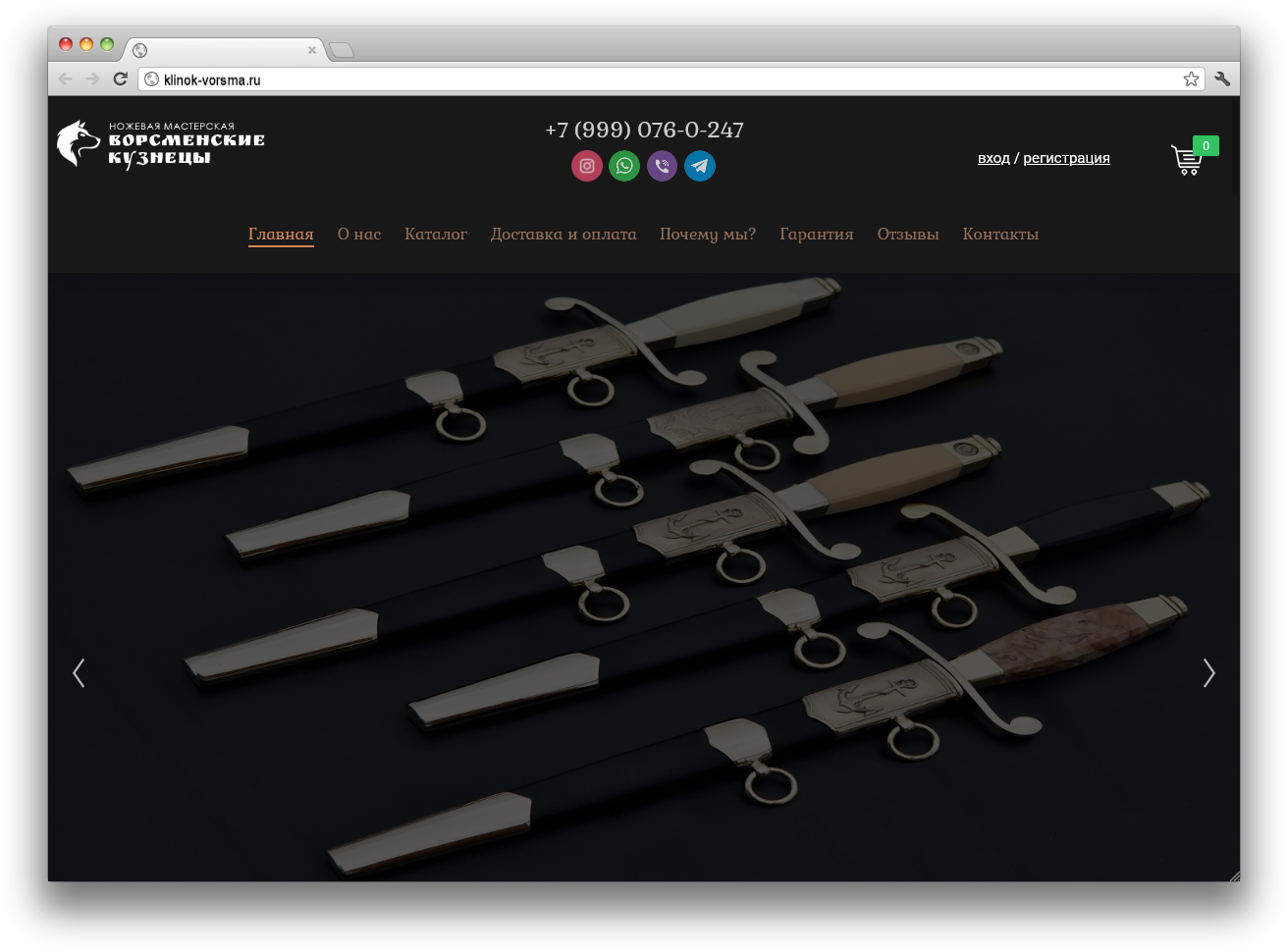Open the Каталог menu item
Image resolution: width=1288 pixels, height=951 pixels.
pyautogui.click(x=436, y=235)
